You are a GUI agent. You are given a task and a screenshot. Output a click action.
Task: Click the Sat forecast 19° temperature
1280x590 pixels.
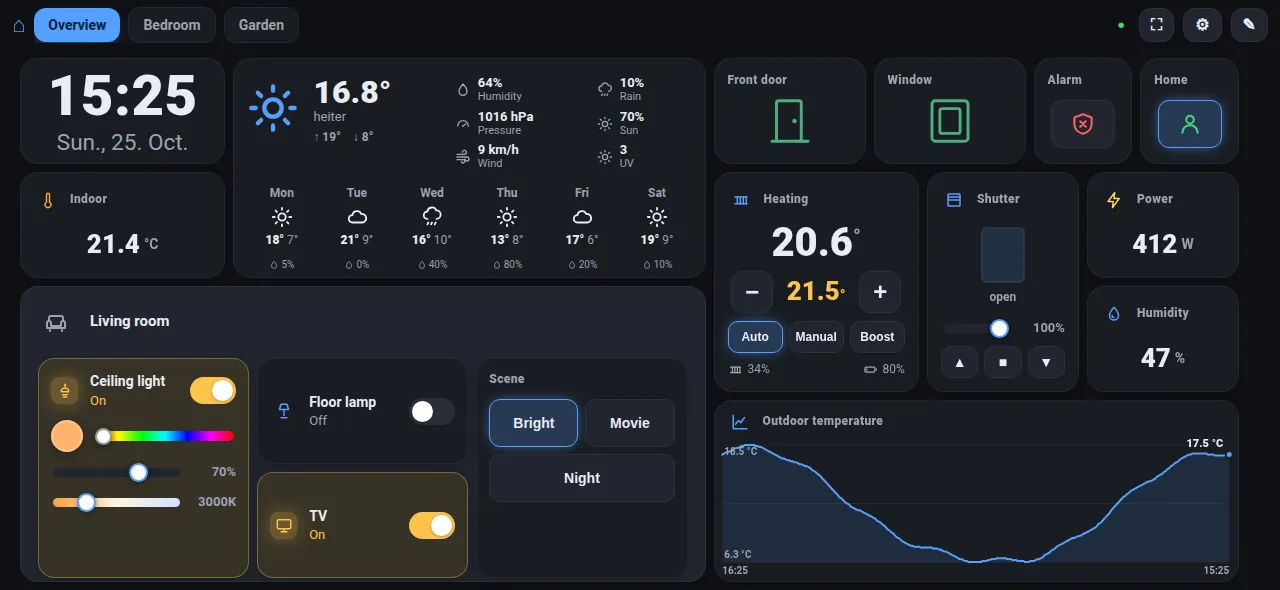[649, 240]
